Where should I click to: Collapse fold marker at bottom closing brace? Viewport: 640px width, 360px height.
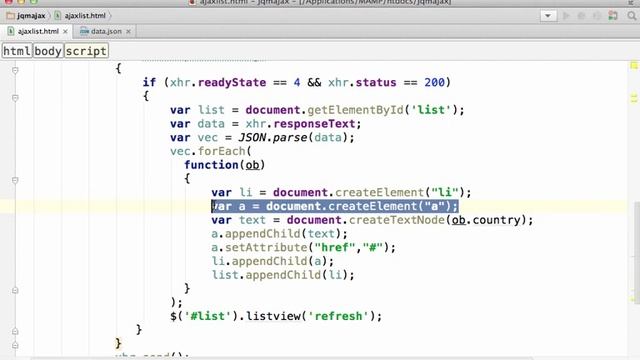15,345
